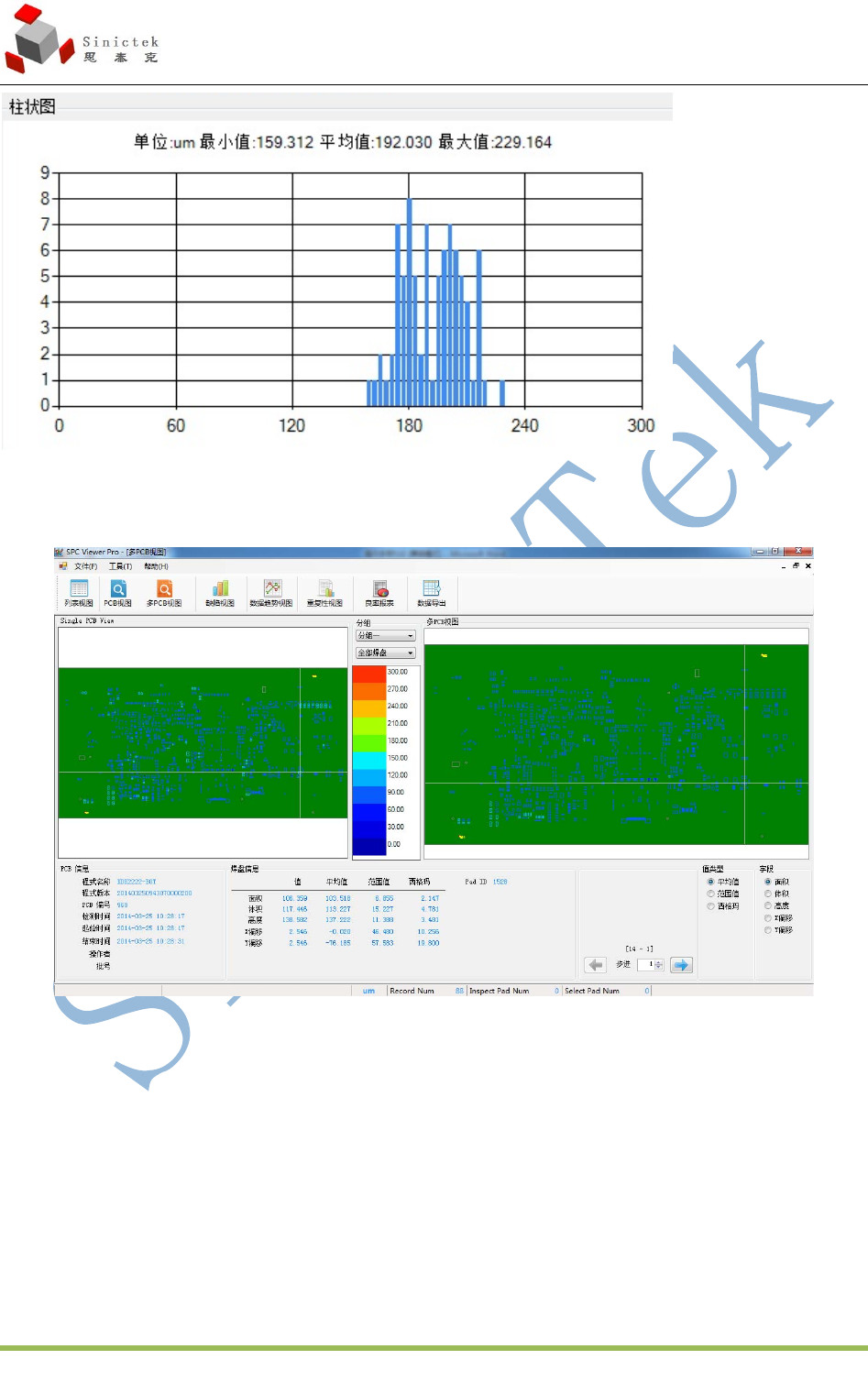Open the bar chart view icon
Image resolution: width=868 pixels, height=1382 pixels.
[220, 593]
